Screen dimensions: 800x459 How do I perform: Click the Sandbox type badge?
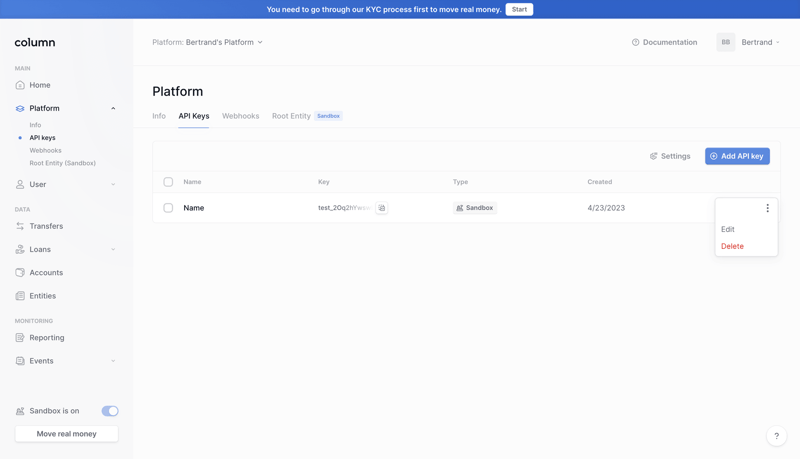[474, 208]
